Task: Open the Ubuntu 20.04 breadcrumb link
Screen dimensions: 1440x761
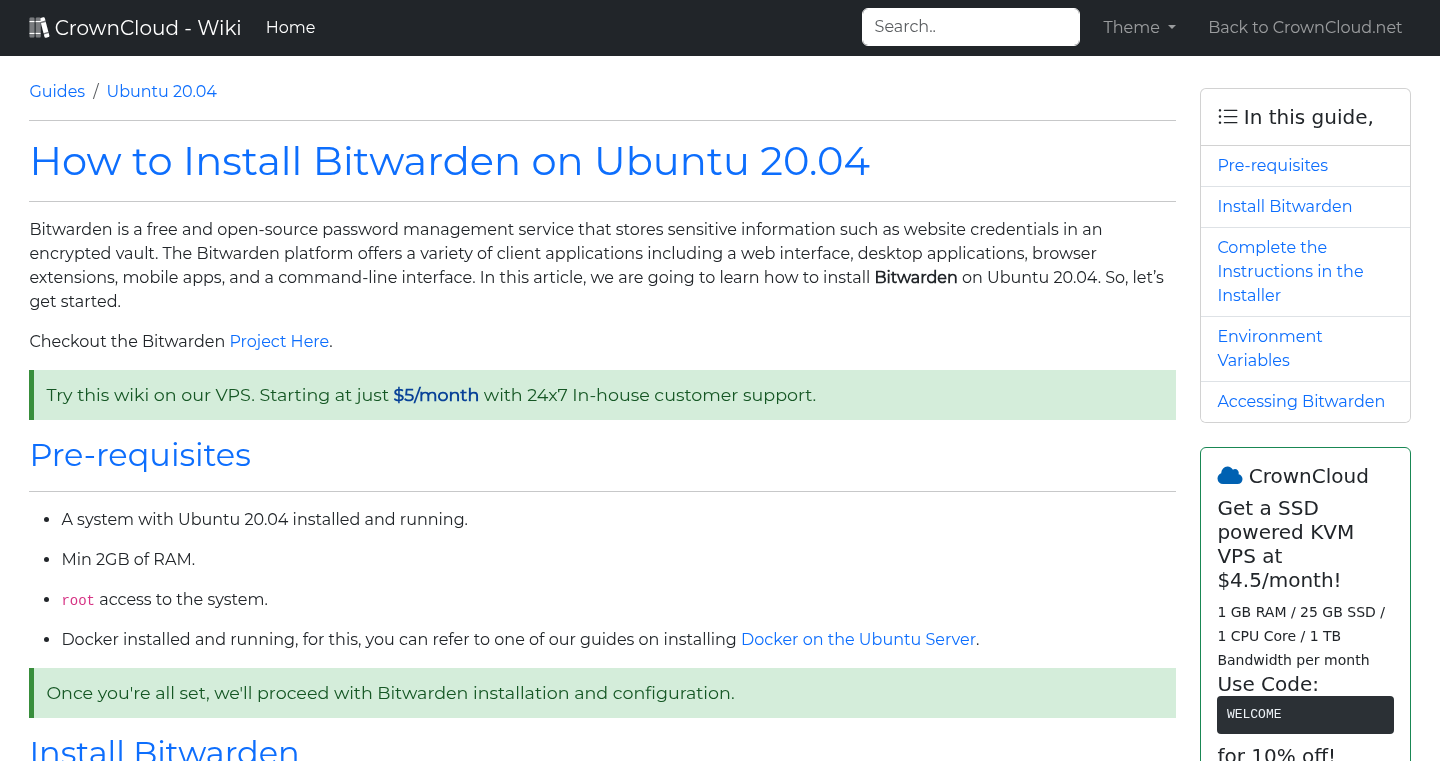Action: (x=161, y=91)
